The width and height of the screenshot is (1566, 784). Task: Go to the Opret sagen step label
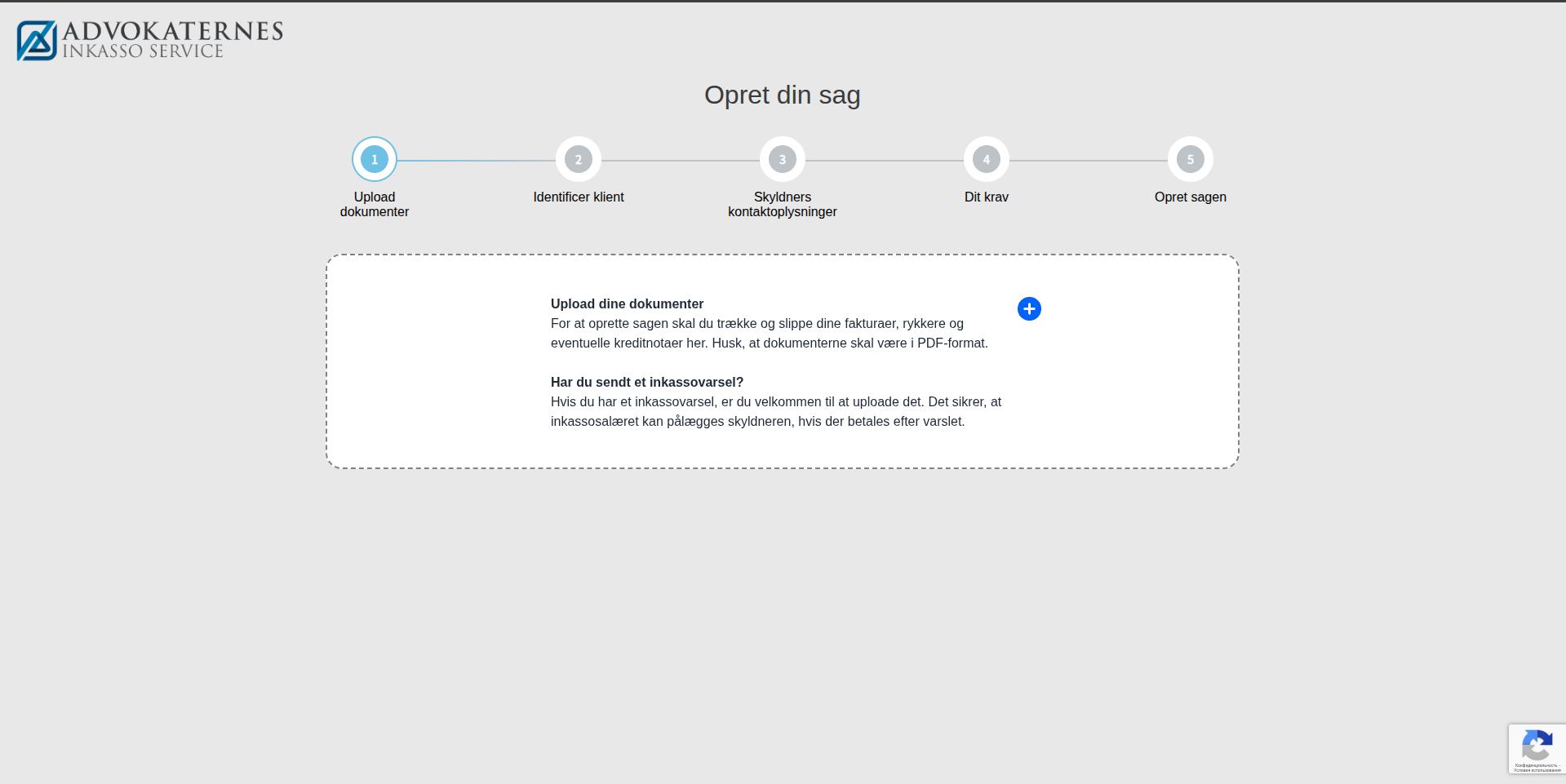point(1191,197)
